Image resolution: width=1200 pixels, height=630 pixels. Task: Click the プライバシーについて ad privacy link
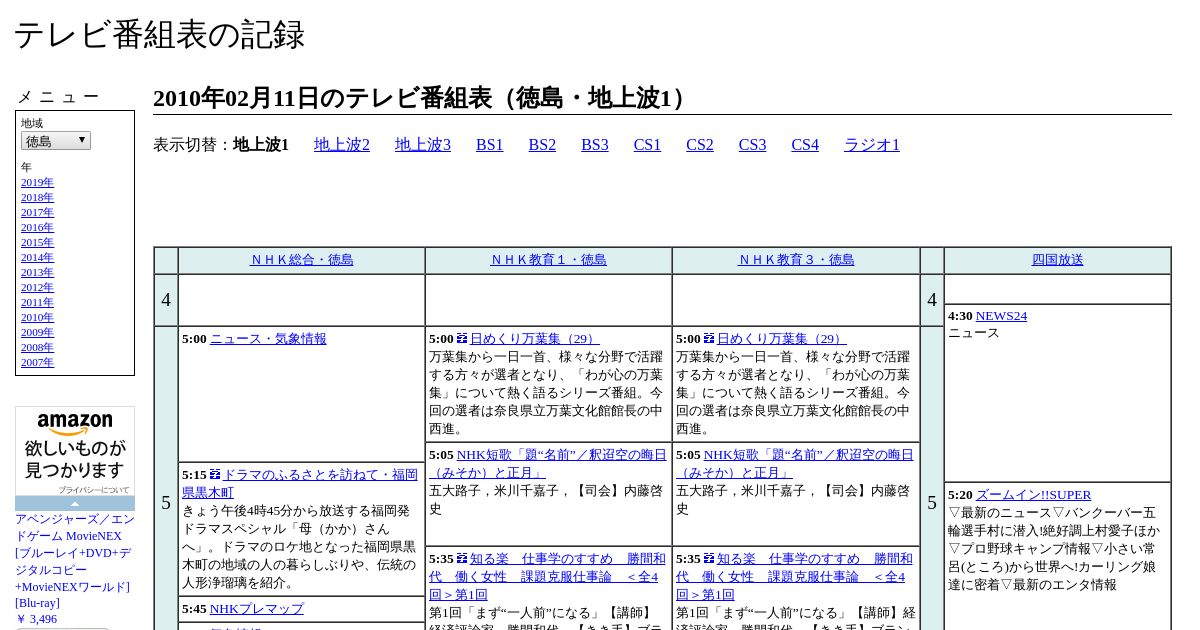[93, 490]
